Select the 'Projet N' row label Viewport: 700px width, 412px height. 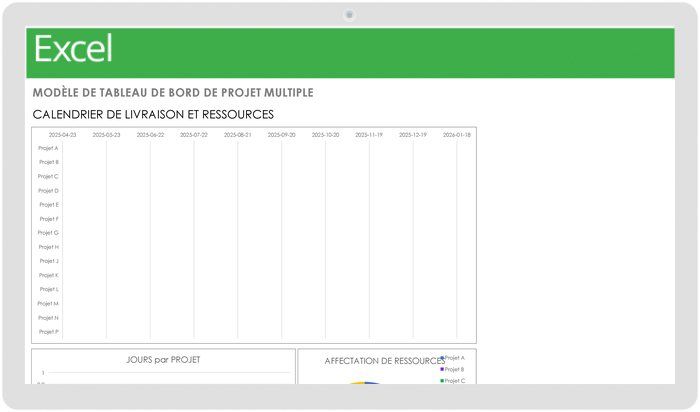click(x=48, y=318)
